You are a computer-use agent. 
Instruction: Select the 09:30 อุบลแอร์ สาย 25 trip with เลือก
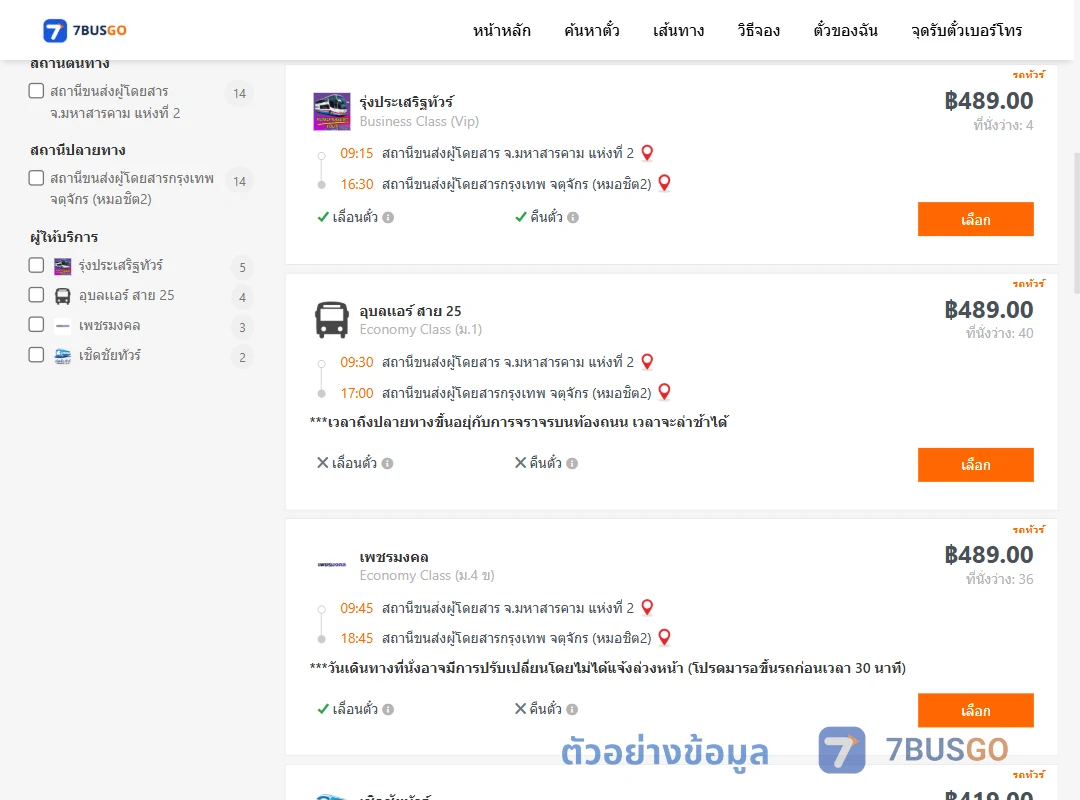click(x=975, y=464)
